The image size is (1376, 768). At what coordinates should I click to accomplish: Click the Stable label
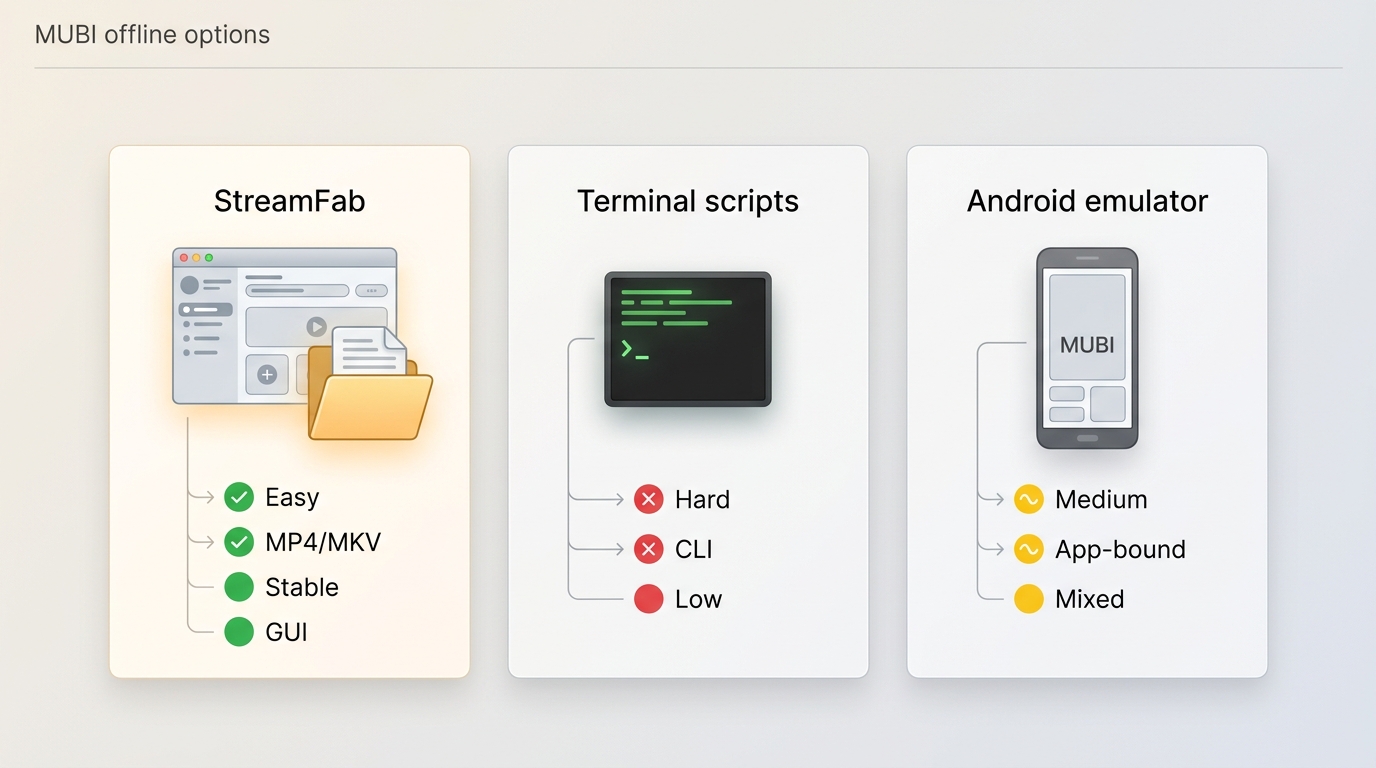[302, 587]
